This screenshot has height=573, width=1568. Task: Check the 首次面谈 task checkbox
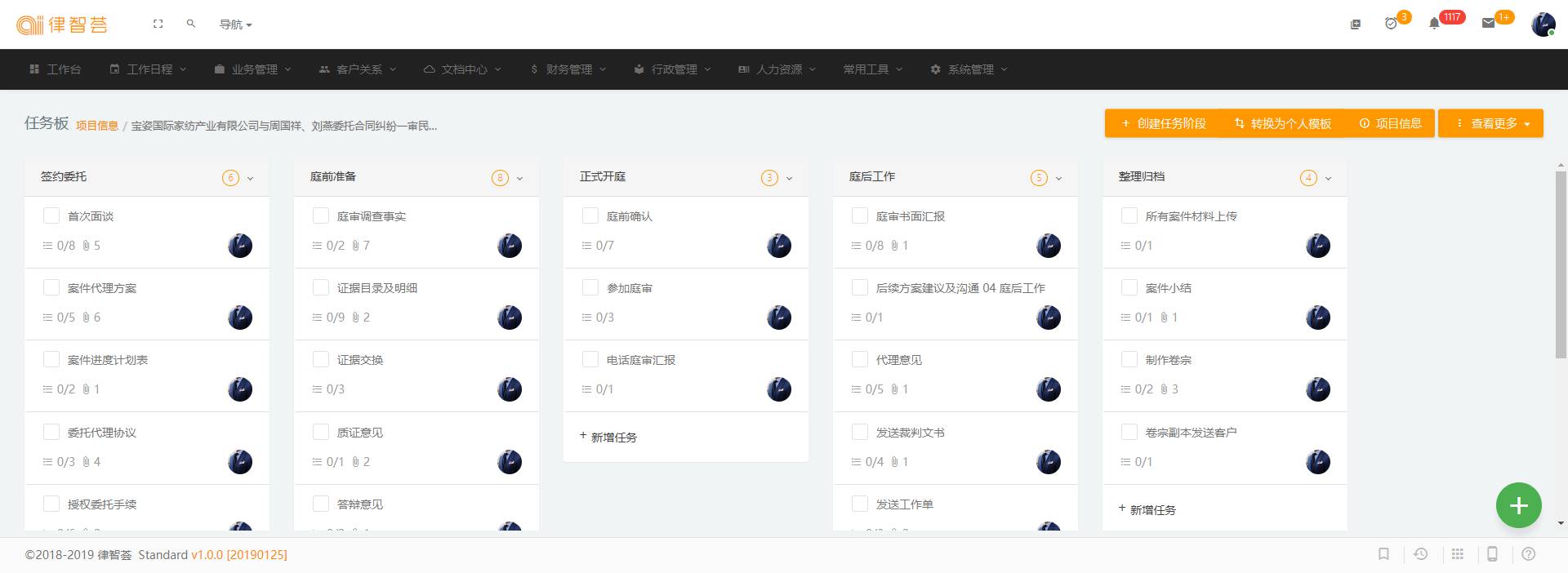click(x=51, y=215)
